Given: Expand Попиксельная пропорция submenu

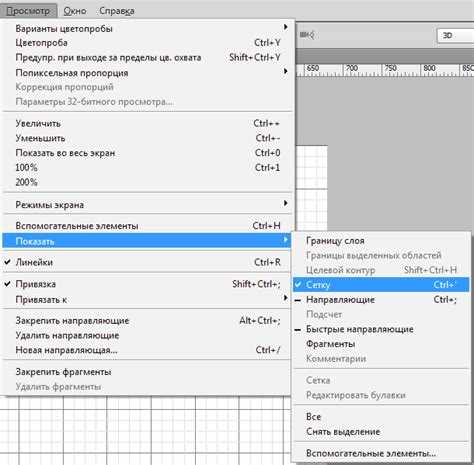Looking at the screenshot, I should point(147,72).
